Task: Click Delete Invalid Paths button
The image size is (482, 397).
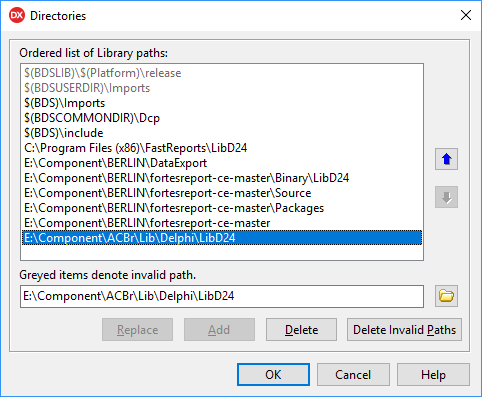Action: [x=404, y=330]
